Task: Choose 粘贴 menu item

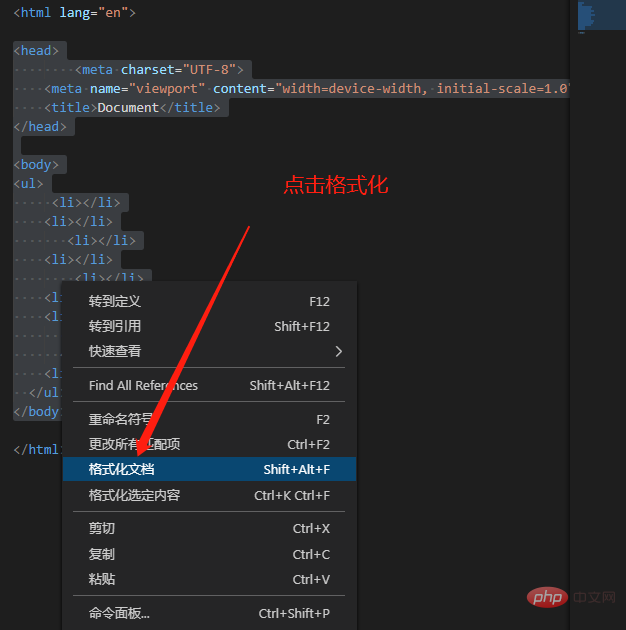Action: (209, 579)
